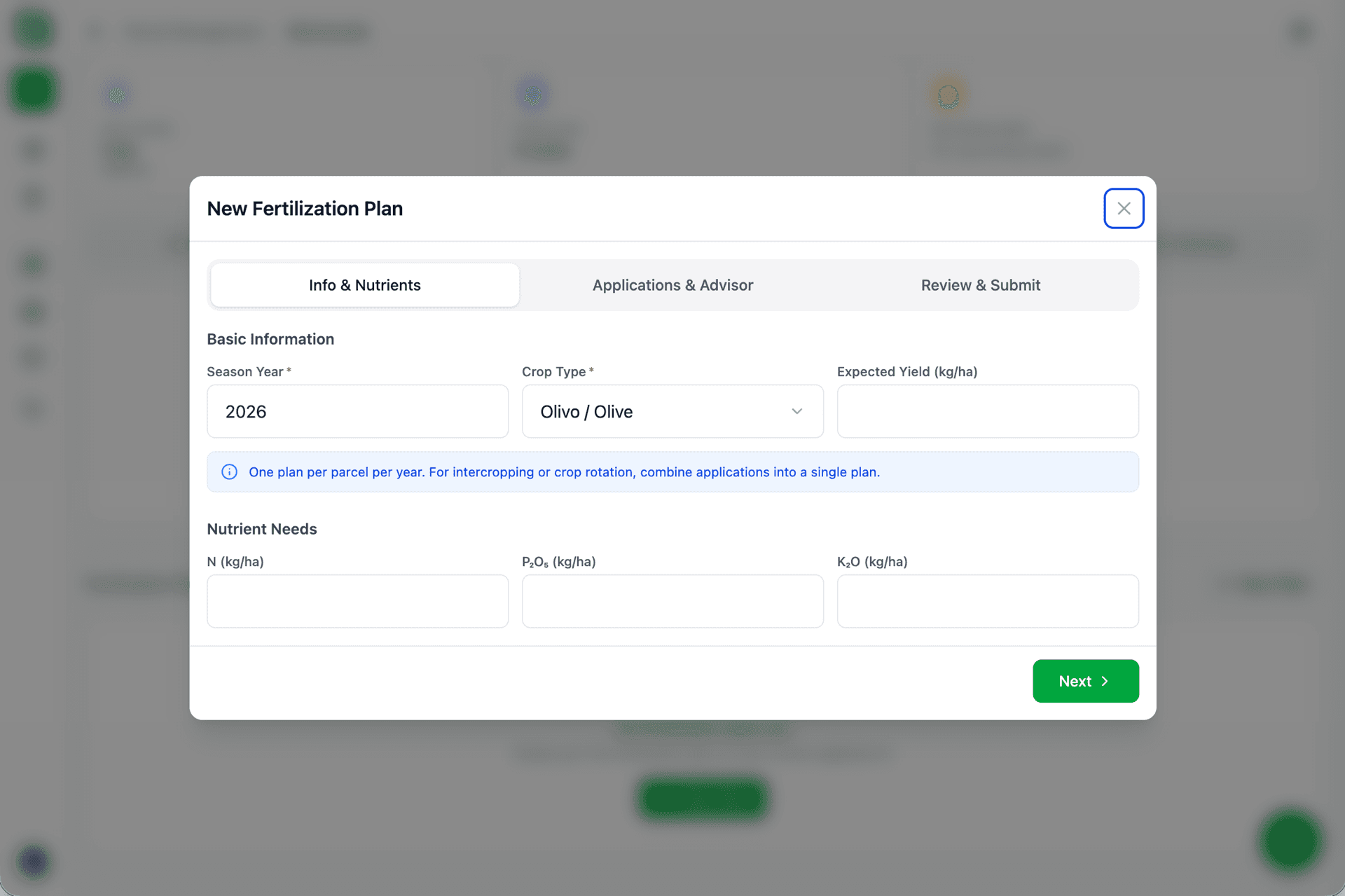Screen dimensions: 1345x896
Task: Click the Next button
Action: click(x=1085, y=681)
